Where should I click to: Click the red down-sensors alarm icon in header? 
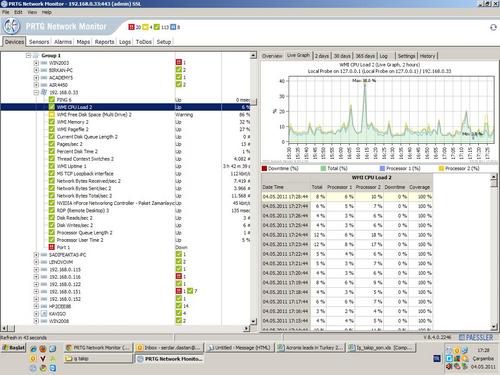[x=131, y=27]
